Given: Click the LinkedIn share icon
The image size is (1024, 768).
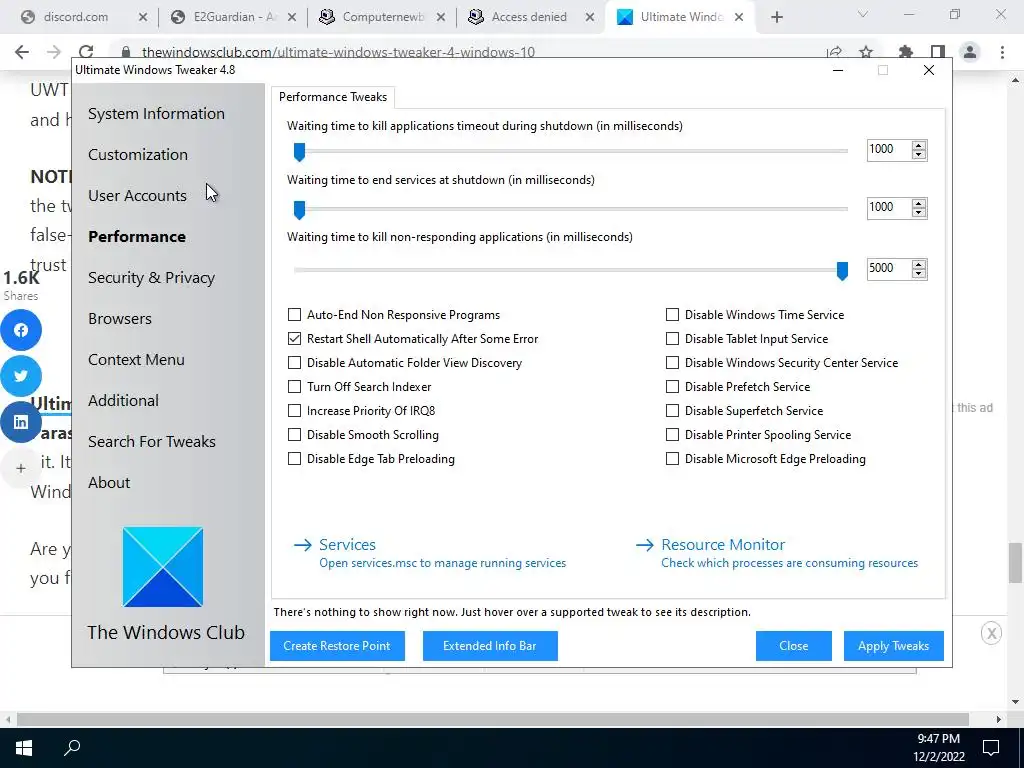Looking at the screenshot, I should click(x=21, y=422).
